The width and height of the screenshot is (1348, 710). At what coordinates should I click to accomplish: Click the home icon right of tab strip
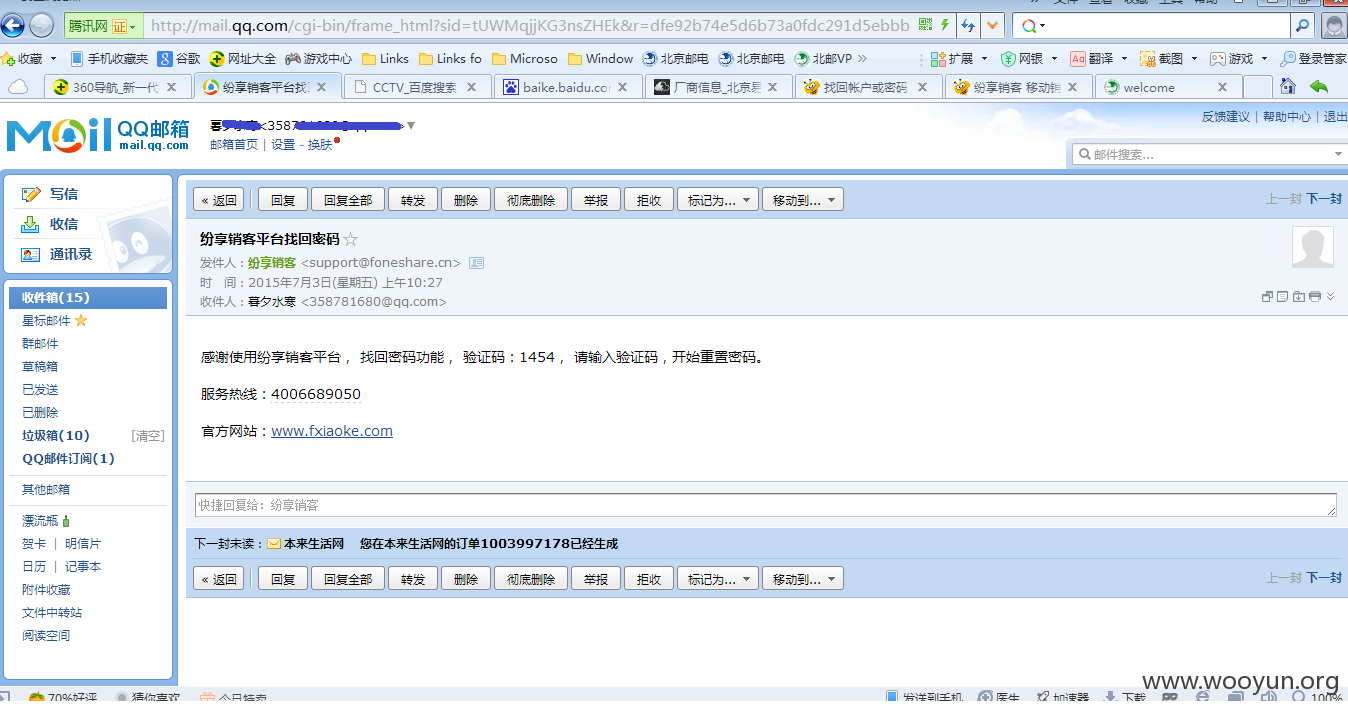pos(1288,87)
